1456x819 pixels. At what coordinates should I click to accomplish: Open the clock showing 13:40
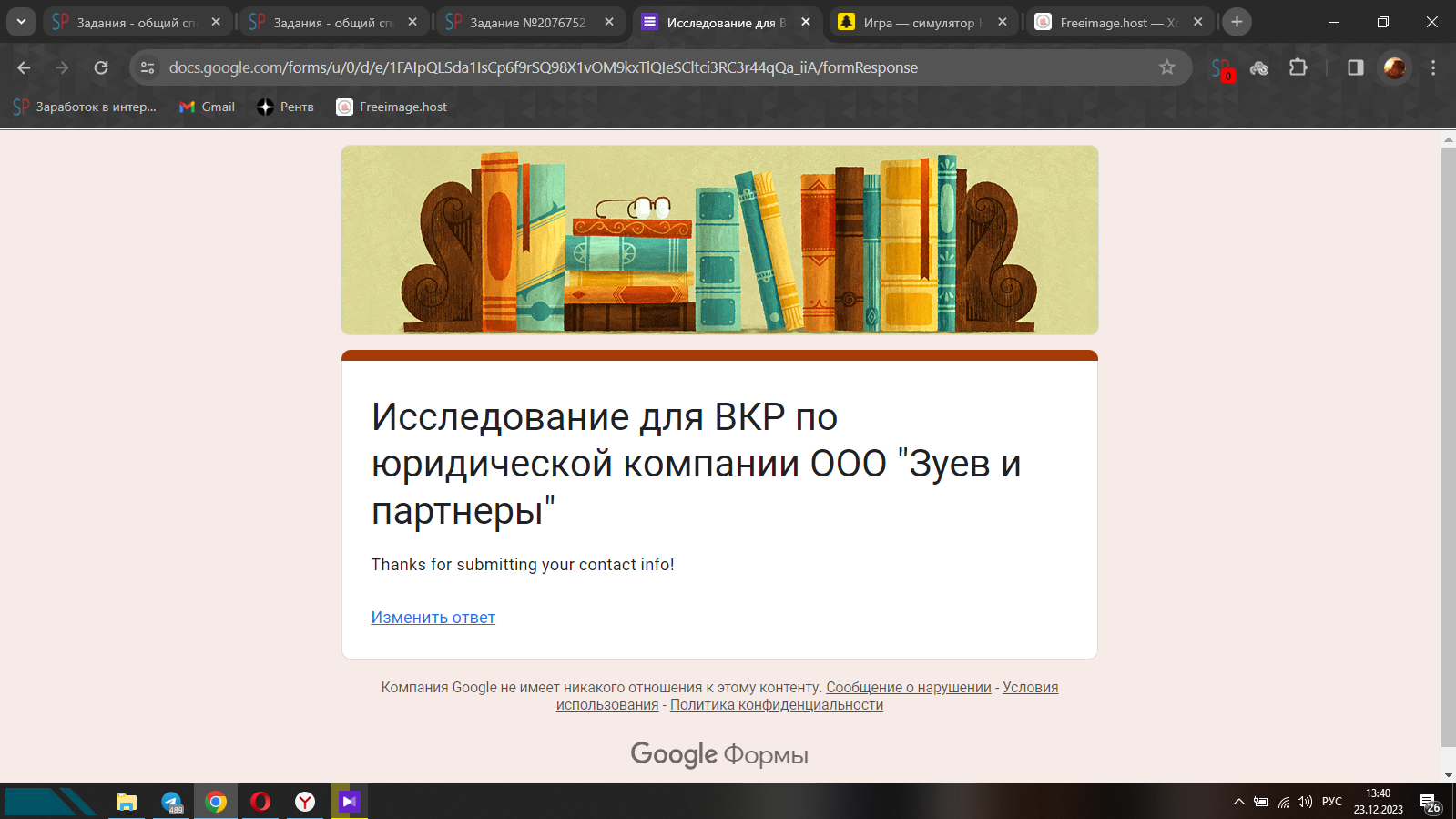tap(1378, 802)
